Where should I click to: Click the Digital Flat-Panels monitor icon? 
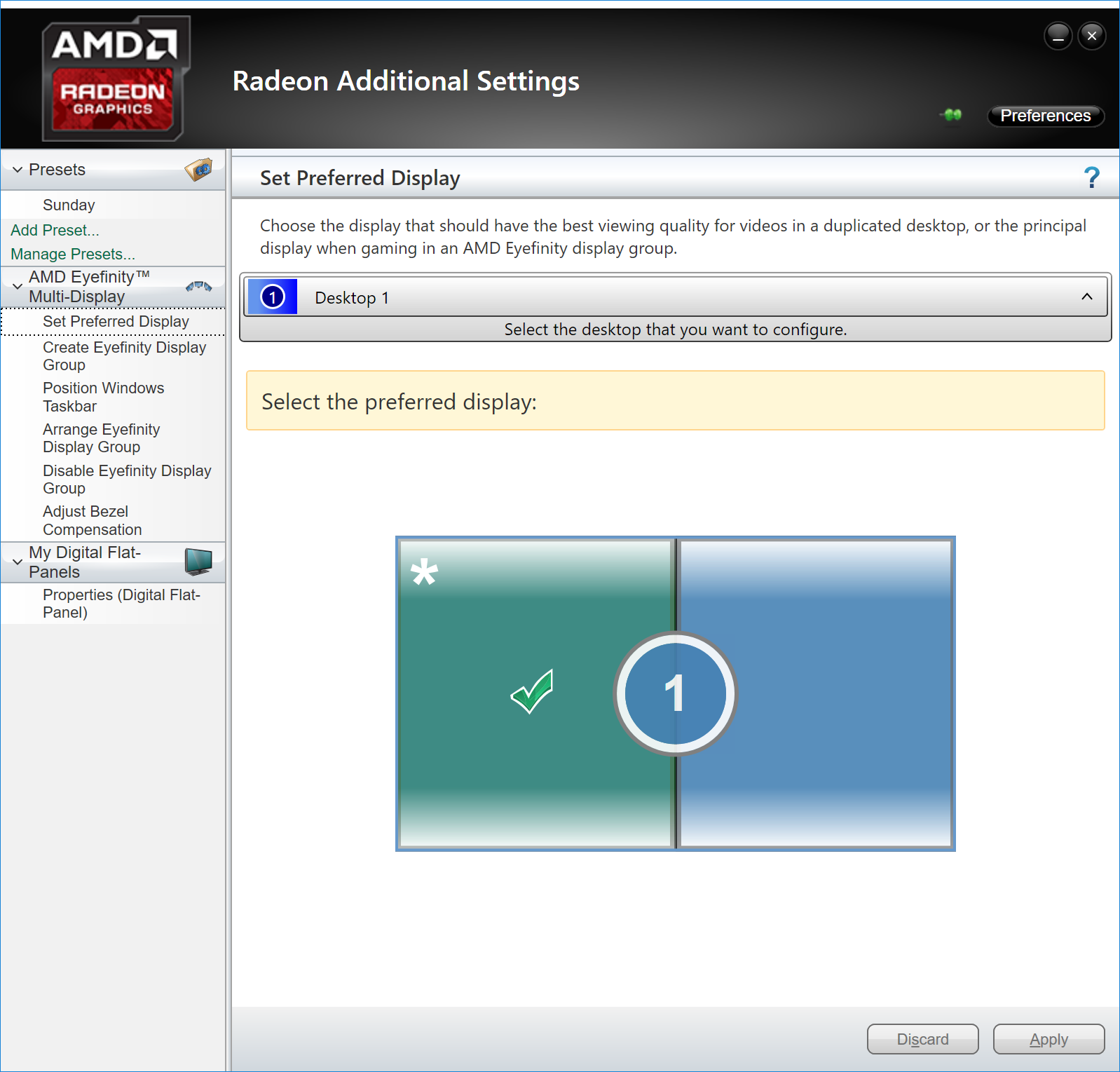click(198, 562)
